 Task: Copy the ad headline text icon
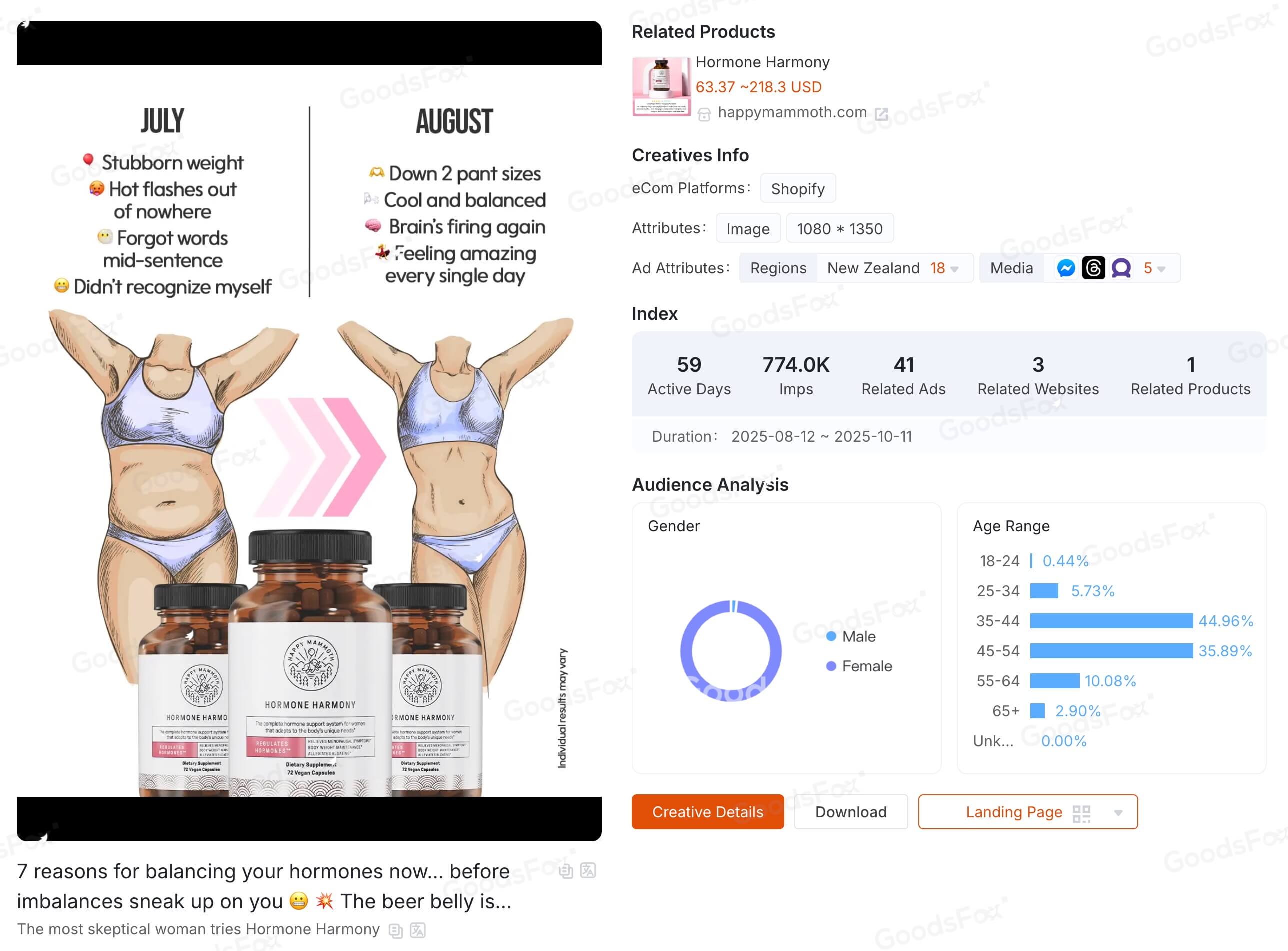point(566,871)
